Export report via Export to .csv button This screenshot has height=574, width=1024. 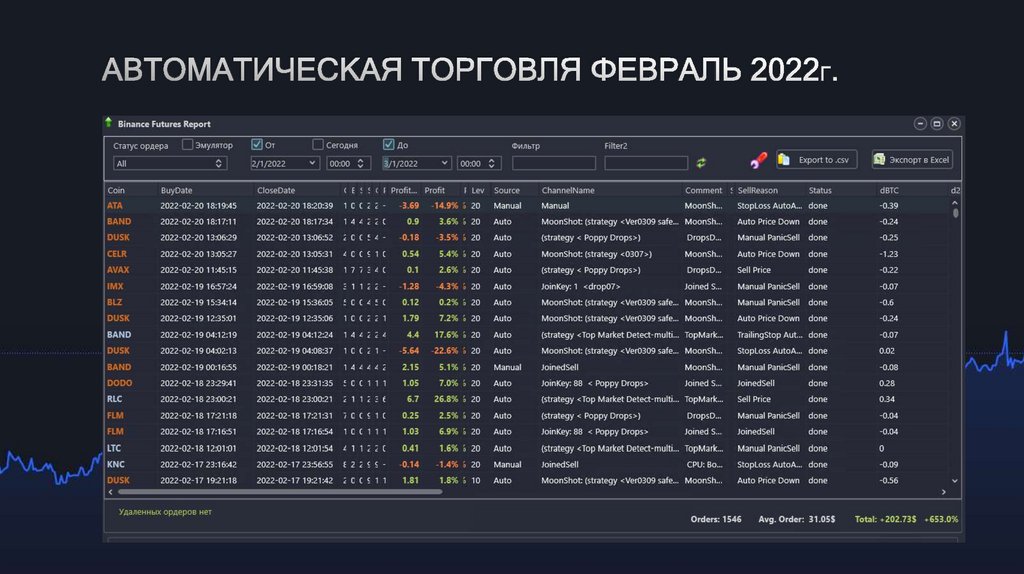(816, 160)
